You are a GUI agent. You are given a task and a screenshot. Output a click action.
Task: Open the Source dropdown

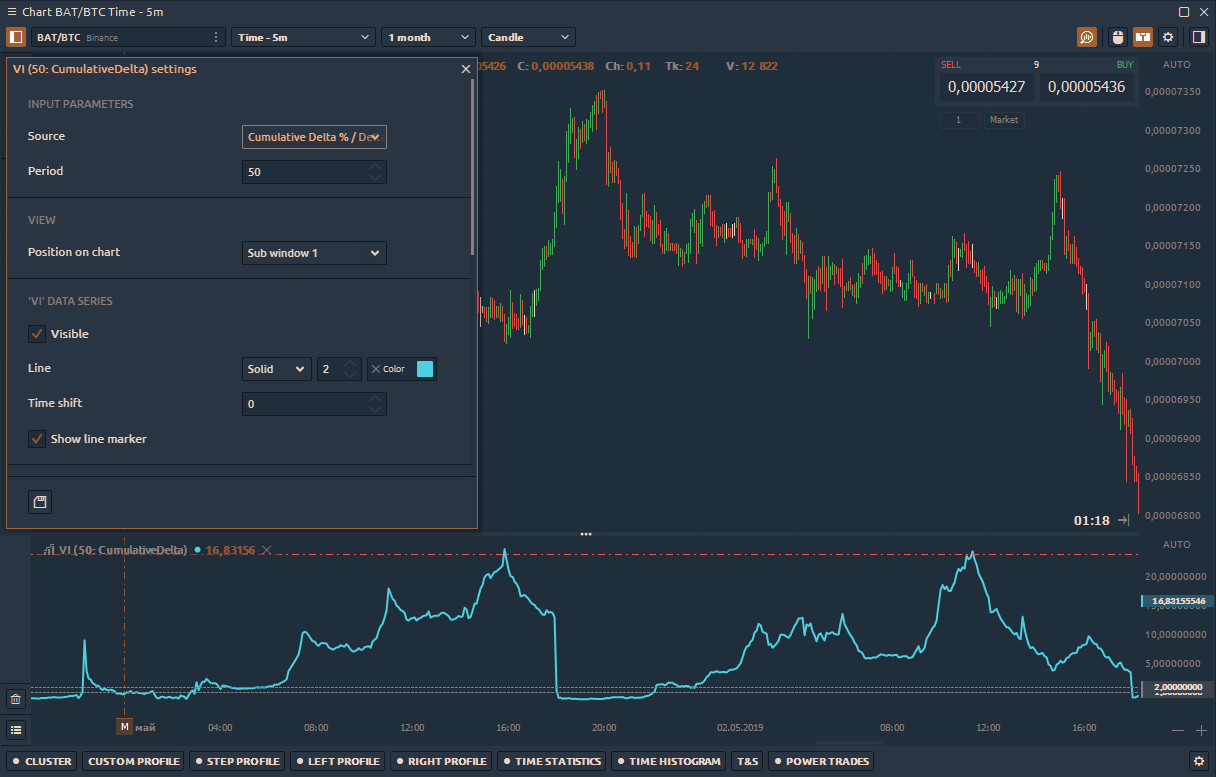click(x=314, y=137)
